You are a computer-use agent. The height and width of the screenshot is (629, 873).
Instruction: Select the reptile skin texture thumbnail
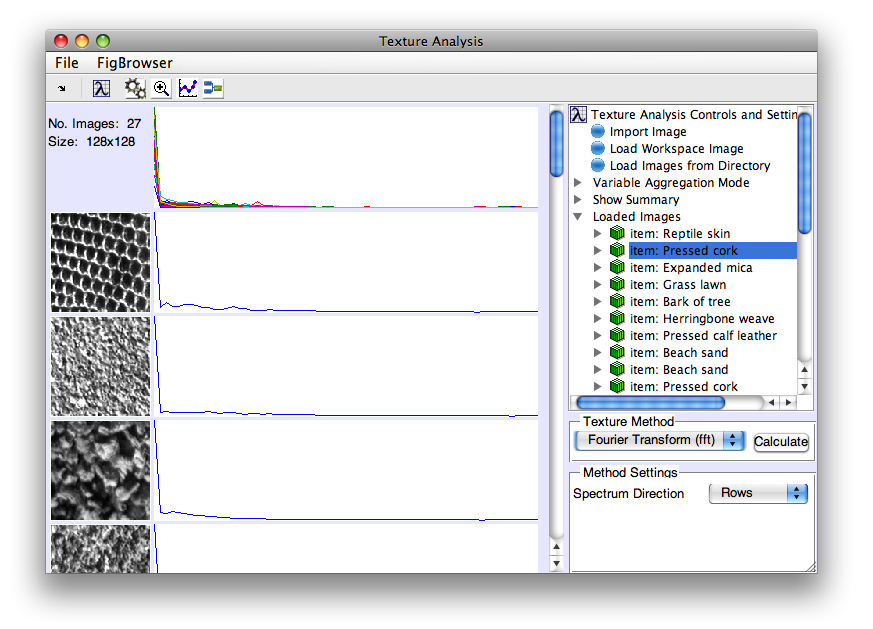pyautogui.click(x=100, y=262)
